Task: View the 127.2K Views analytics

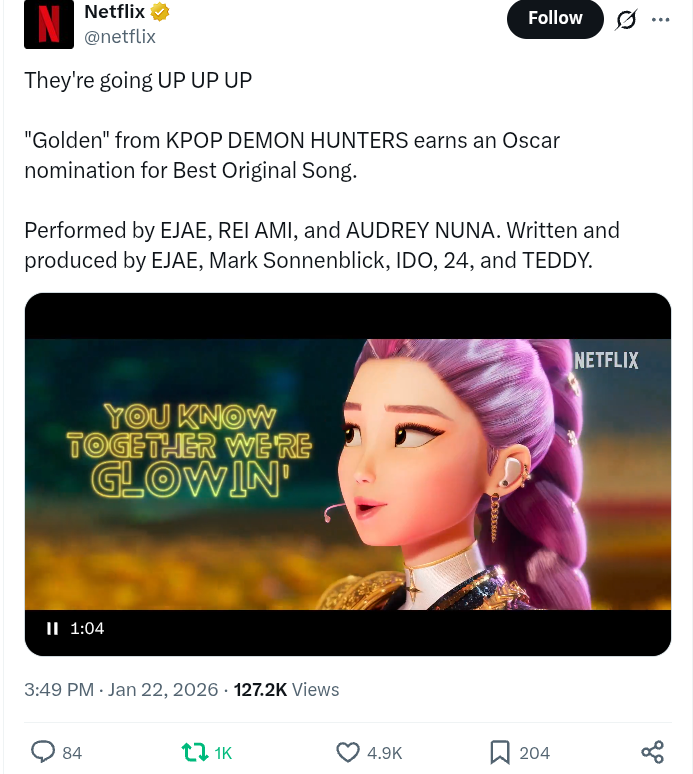Action: click(286, 690)
